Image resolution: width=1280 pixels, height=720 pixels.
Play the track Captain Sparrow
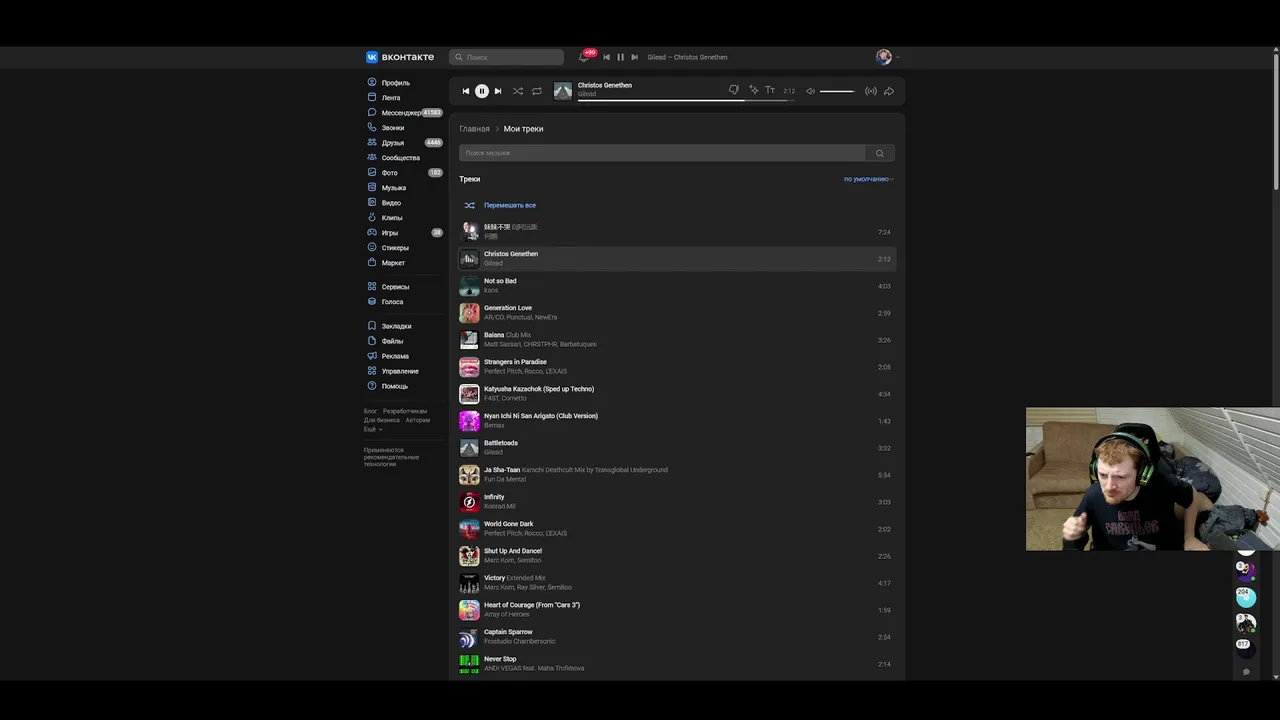tap(677, 637)
